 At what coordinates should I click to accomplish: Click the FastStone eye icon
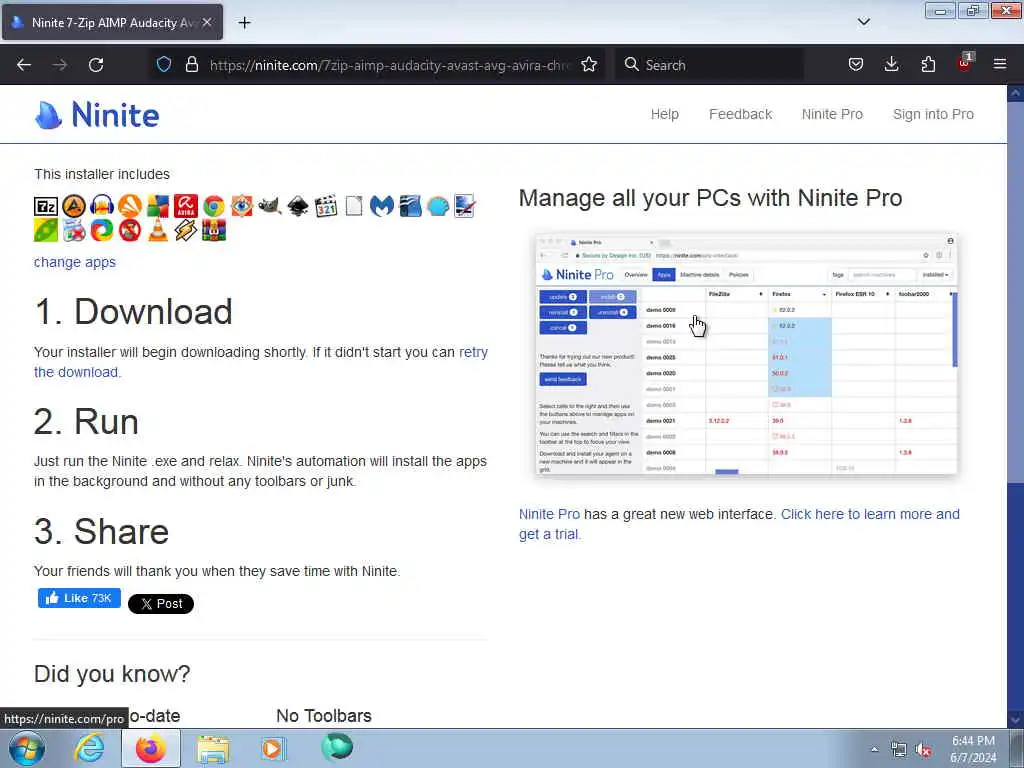[x=242, y=206]
